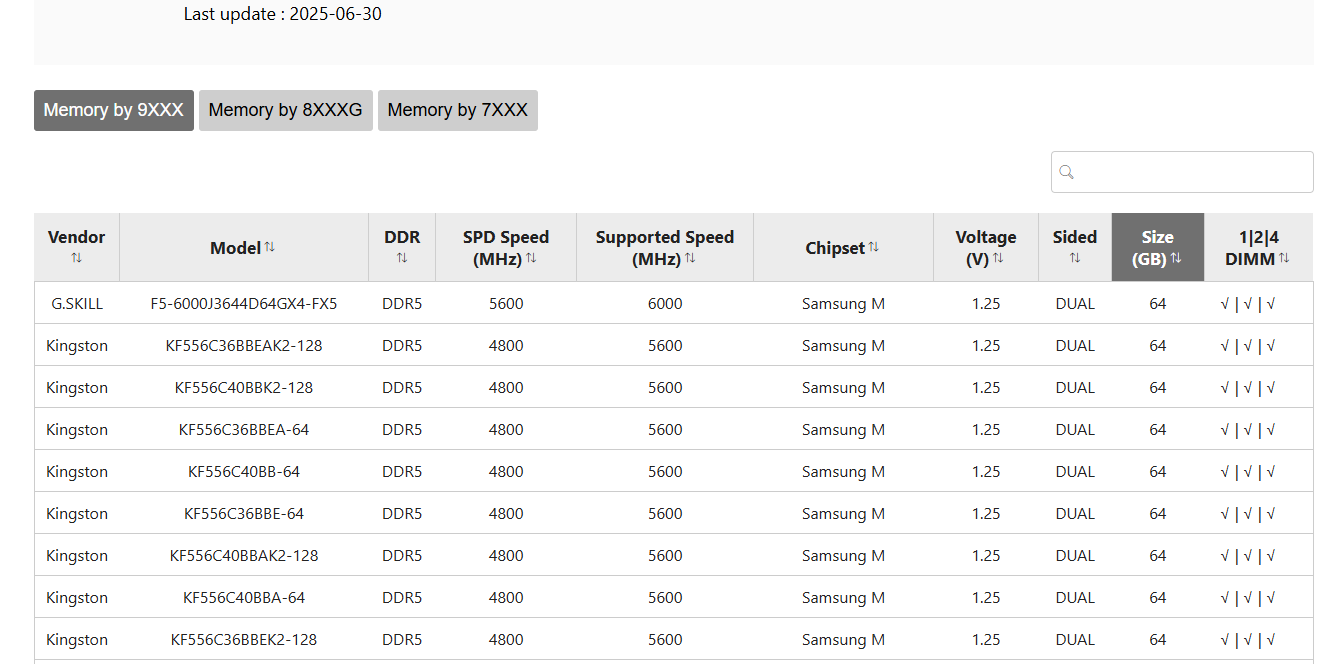1330x664 pixels.
Task: Click sort arrows under DDR column header
Action: pos(402,258)
